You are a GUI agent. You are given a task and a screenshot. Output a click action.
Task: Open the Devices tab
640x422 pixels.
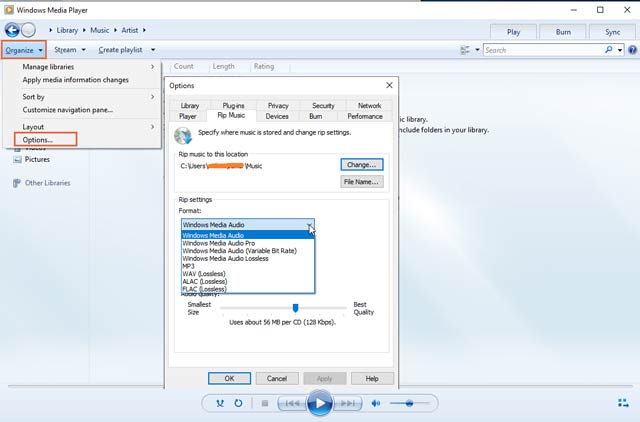click(277, 116)
